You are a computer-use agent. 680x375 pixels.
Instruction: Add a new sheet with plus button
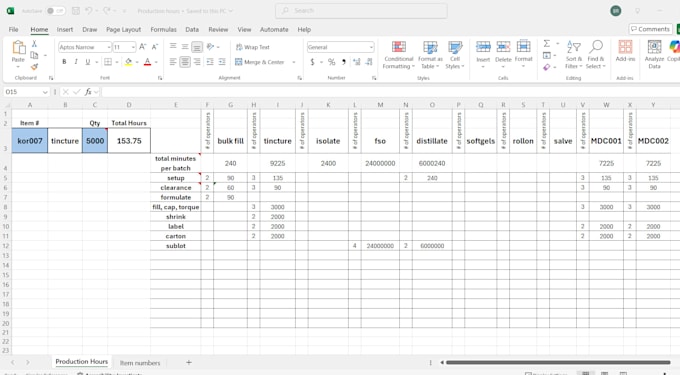[189, 362]
